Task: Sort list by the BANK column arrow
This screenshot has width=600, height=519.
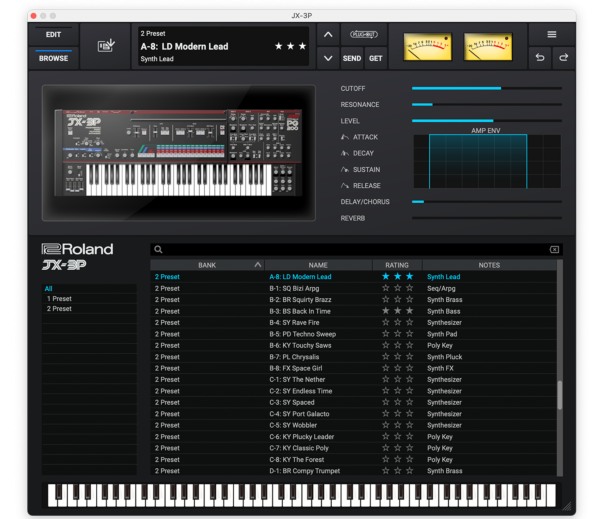Action: click(258, 265)
